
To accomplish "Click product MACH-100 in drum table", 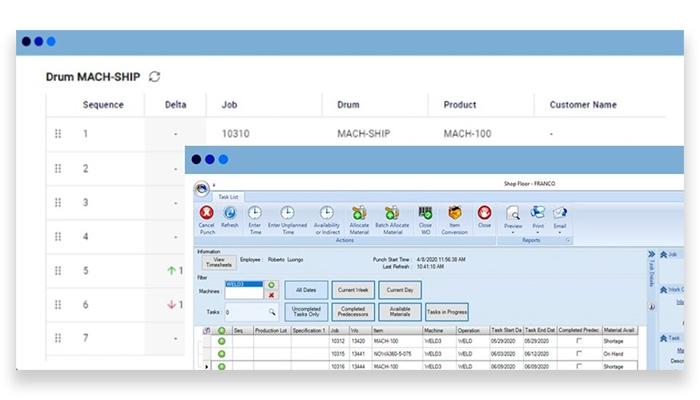I will pyautogui.click(x=467, y=133).
